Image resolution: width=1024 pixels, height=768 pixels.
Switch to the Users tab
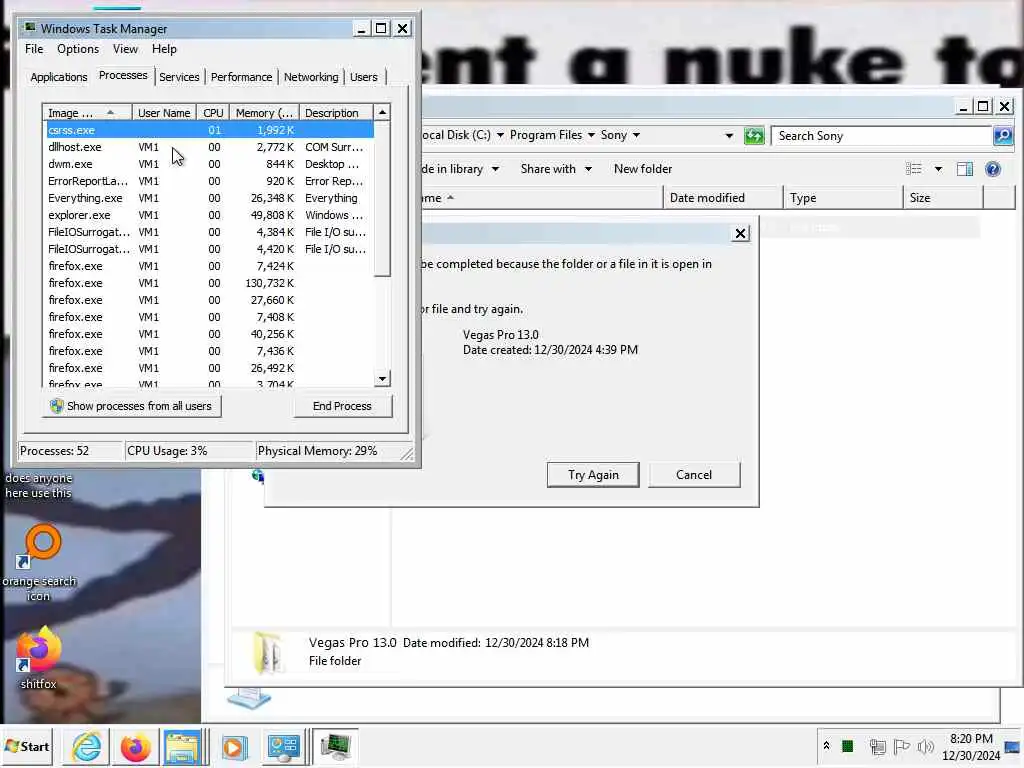[x=364, y=77]
